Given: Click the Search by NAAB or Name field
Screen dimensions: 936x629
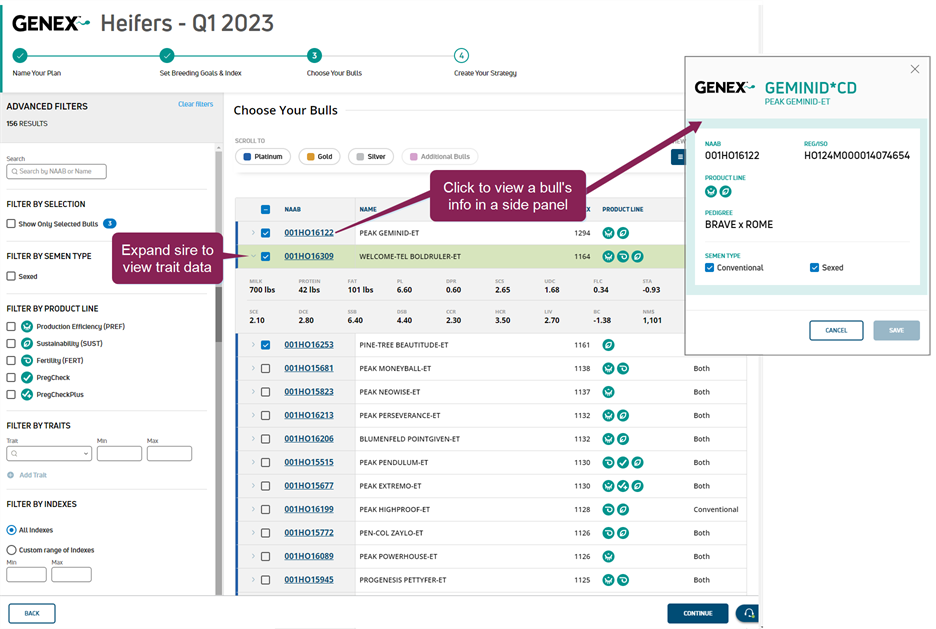Looking at the screenshot, I should (x=56, y=171).
